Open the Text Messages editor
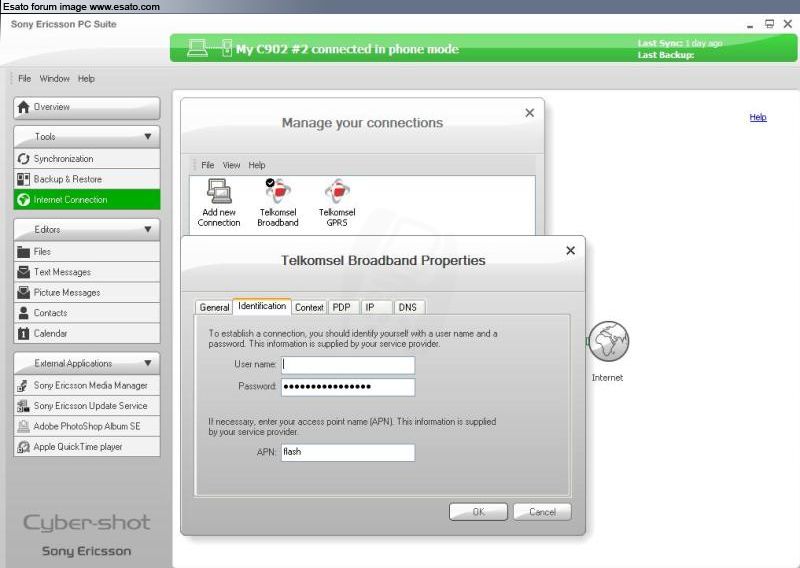The height and width of the screenshot is (568, 800). [87, 272]
